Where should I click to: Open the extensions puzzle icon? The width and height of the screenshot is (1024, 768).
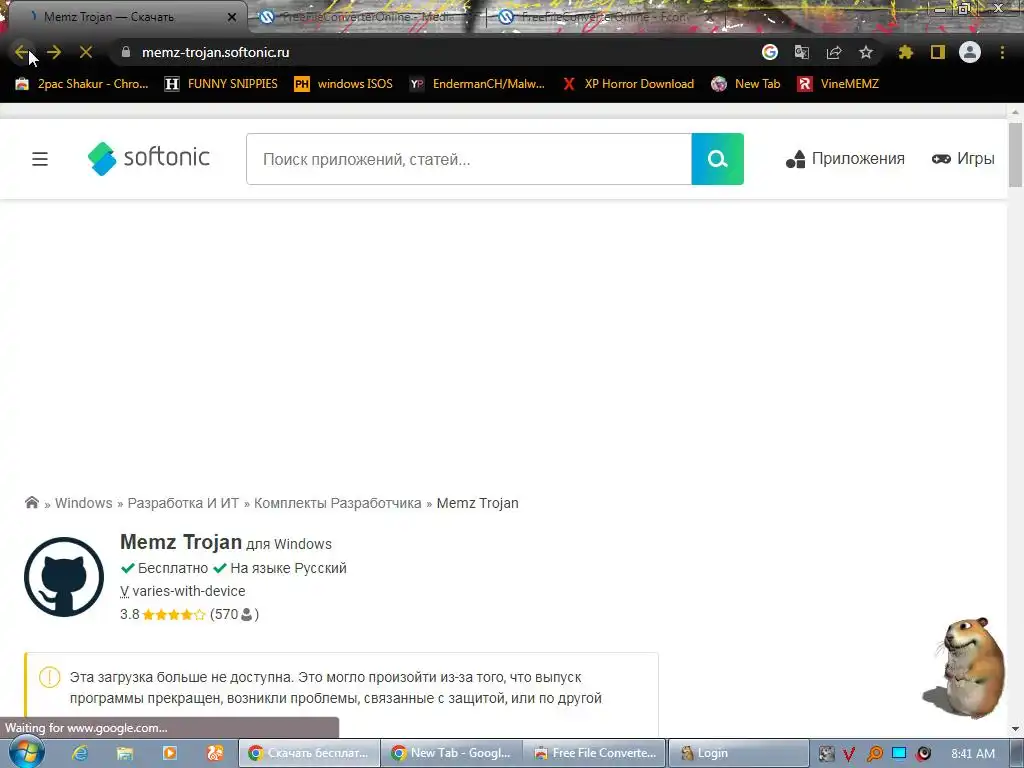(x=906, y=52)
